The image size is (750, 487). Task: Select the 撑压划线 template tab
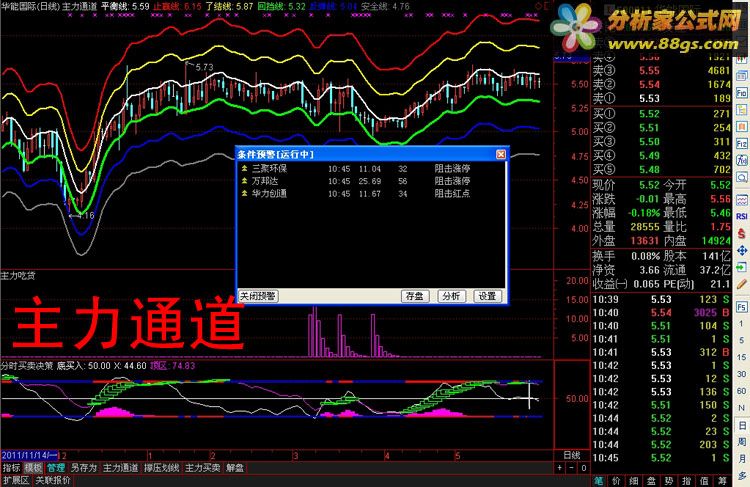tap(162, 468)
